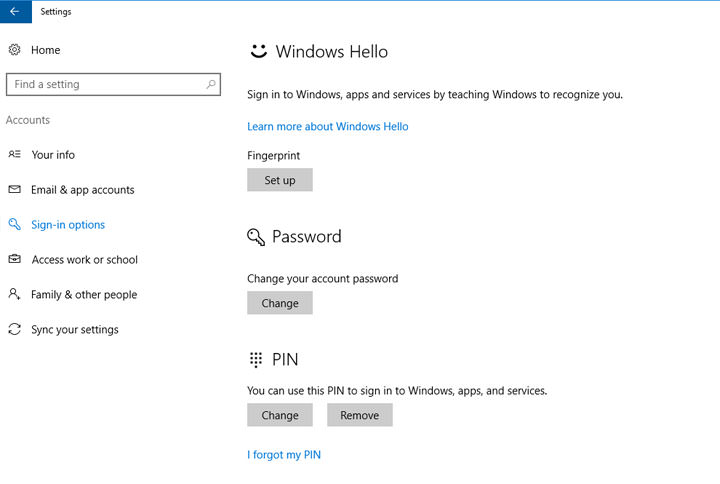Open Learn more about Windows Hello link
This screenshot has height=484, width=720.
(x=327, y=127)
